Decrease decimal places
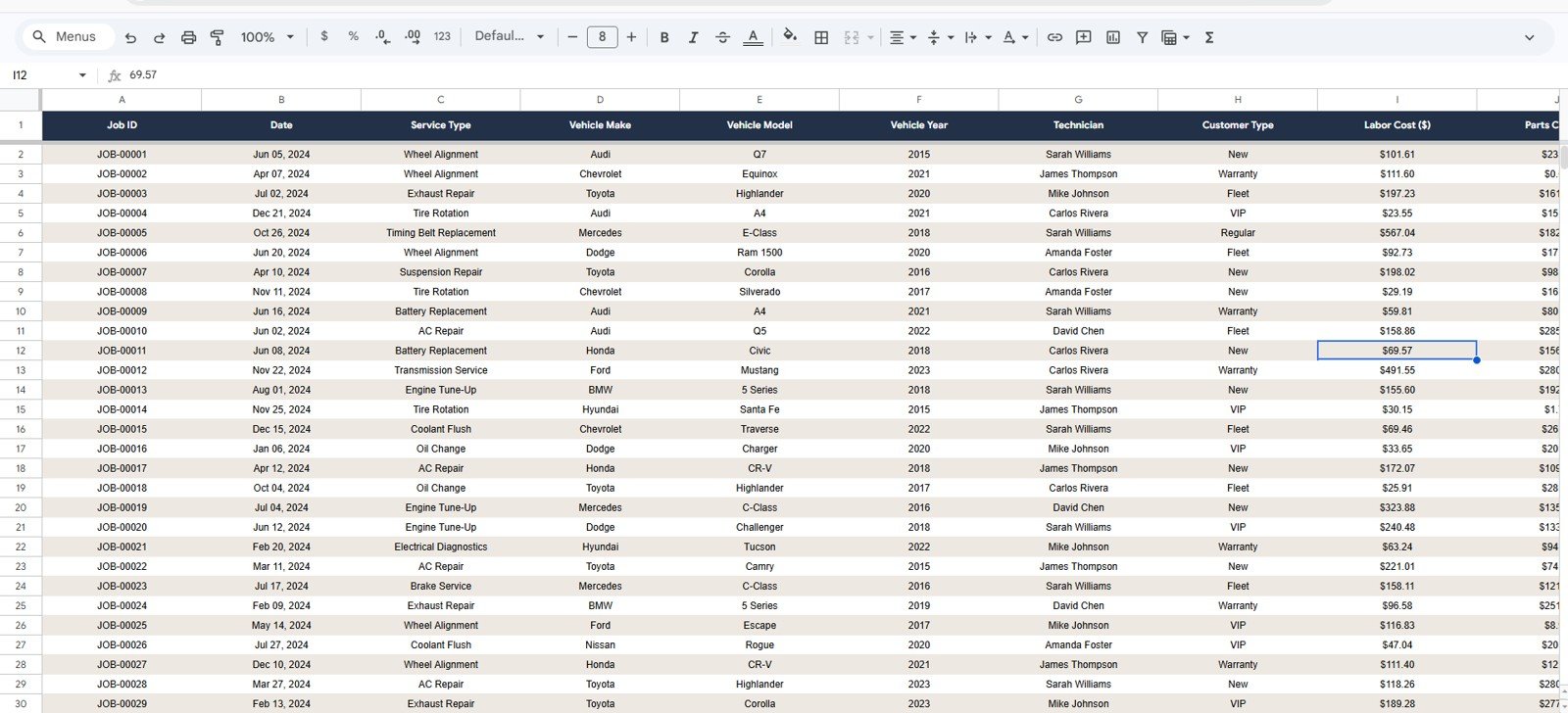Image resolution: width=1568 pixels, height=713 pixels. [382, 36]
